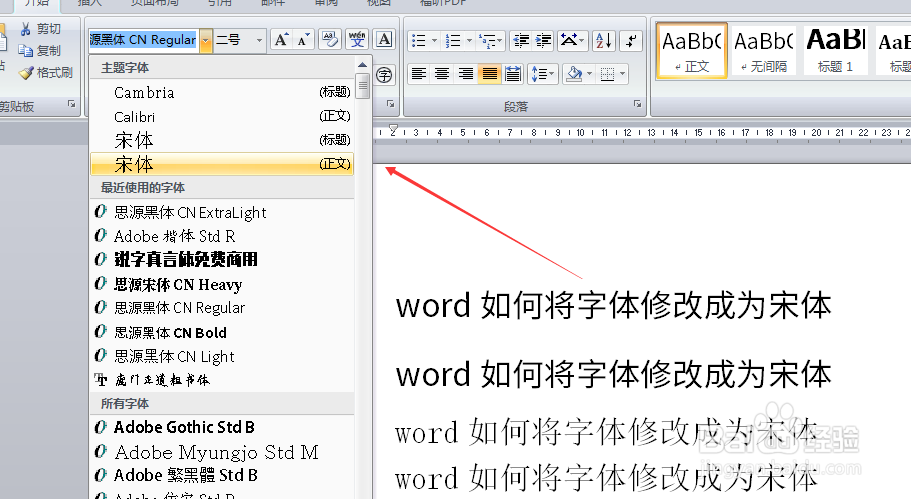Choose 宋体 (标题) theme font
Image resolution: width=911 pixels, height=499 pixels.
coord(222,141)
